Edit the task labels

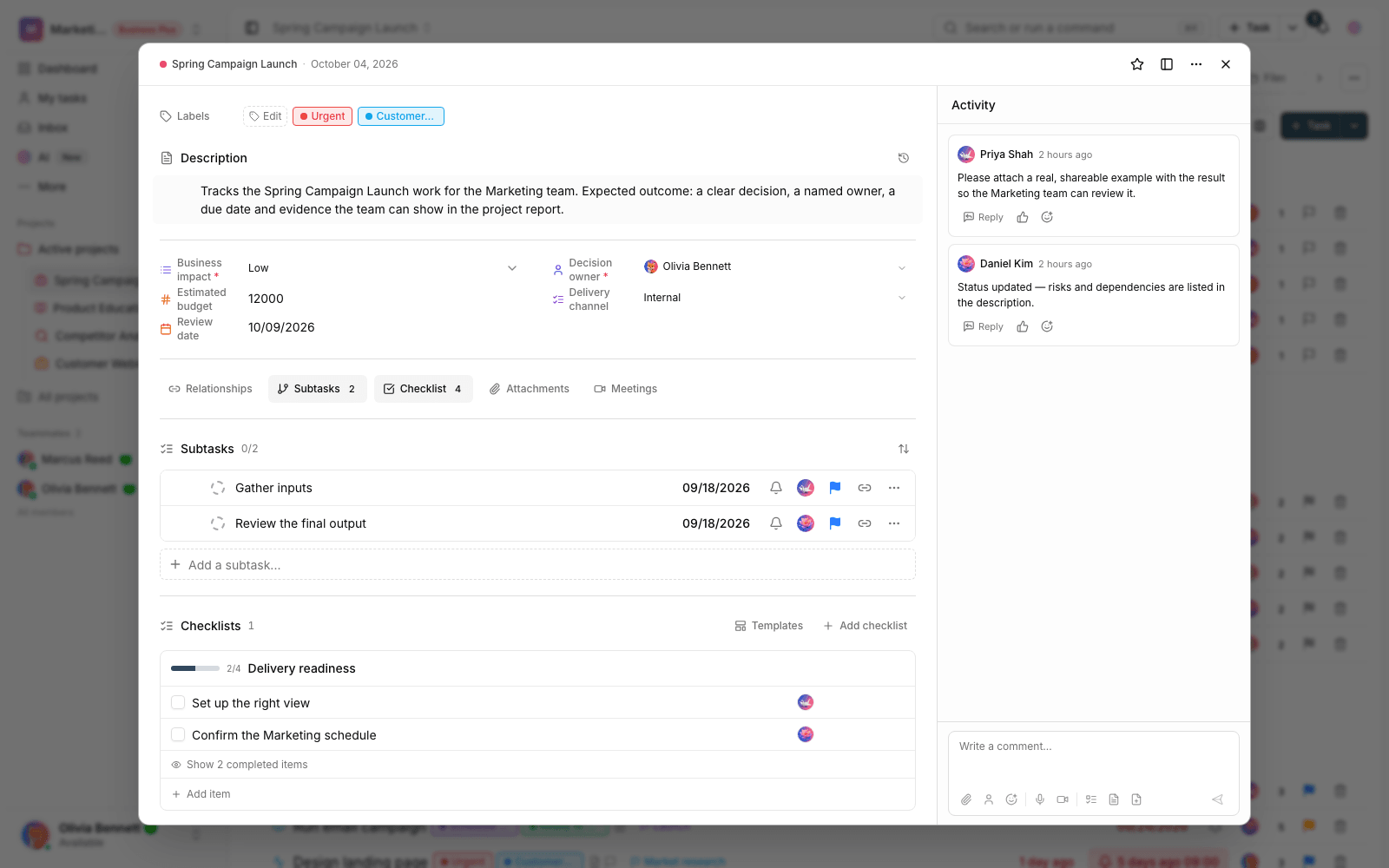265,116
